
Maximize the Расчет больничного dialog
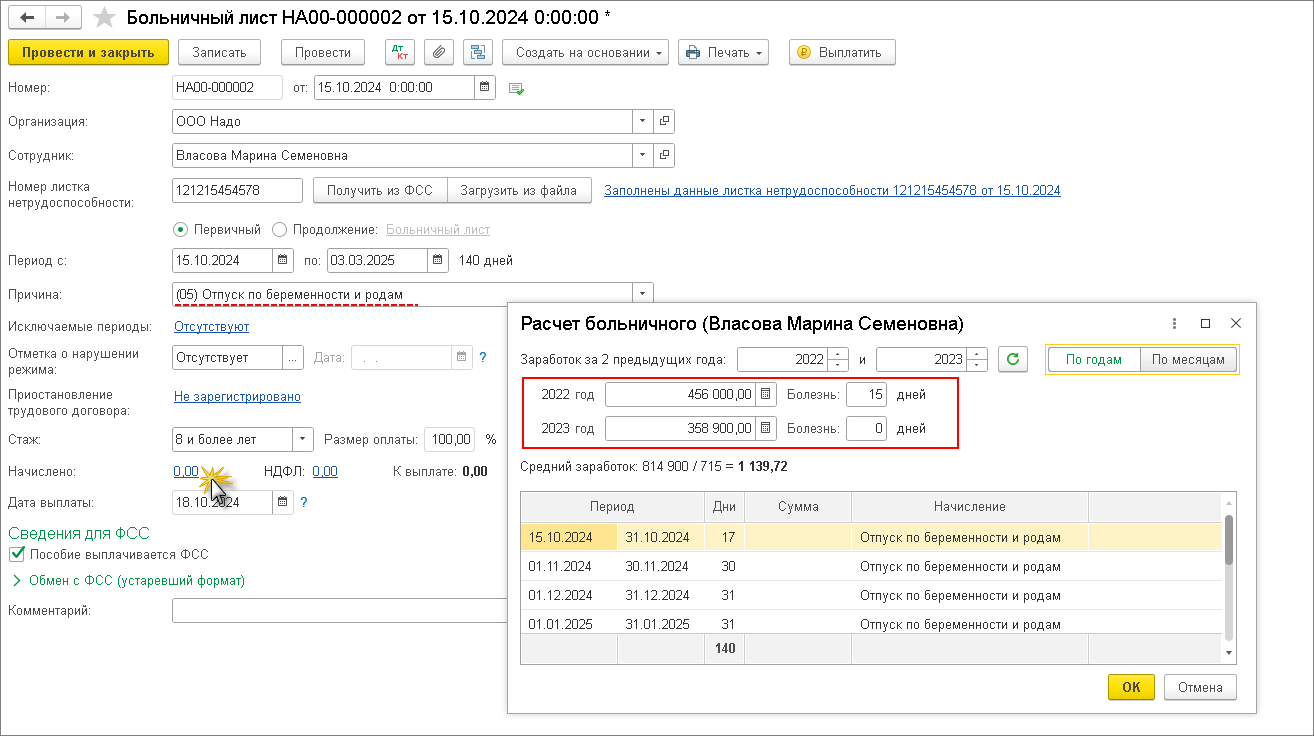(1205, 323)
